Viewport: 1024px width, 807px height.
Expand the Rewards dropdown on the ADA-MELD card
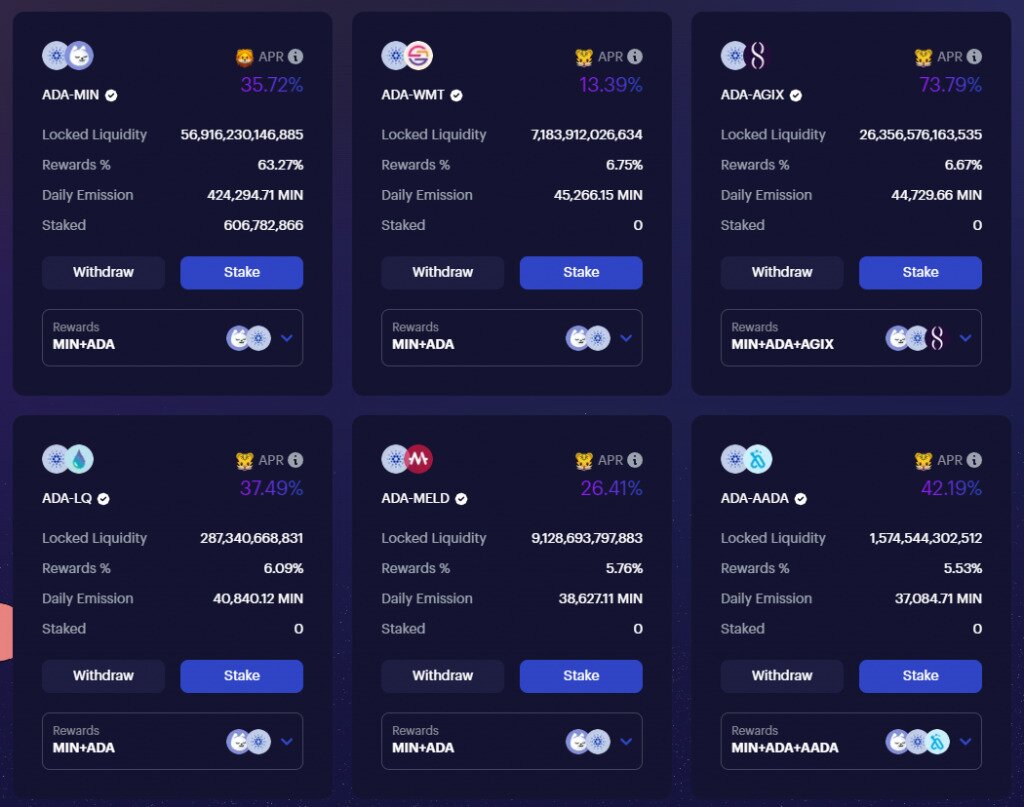625,741
